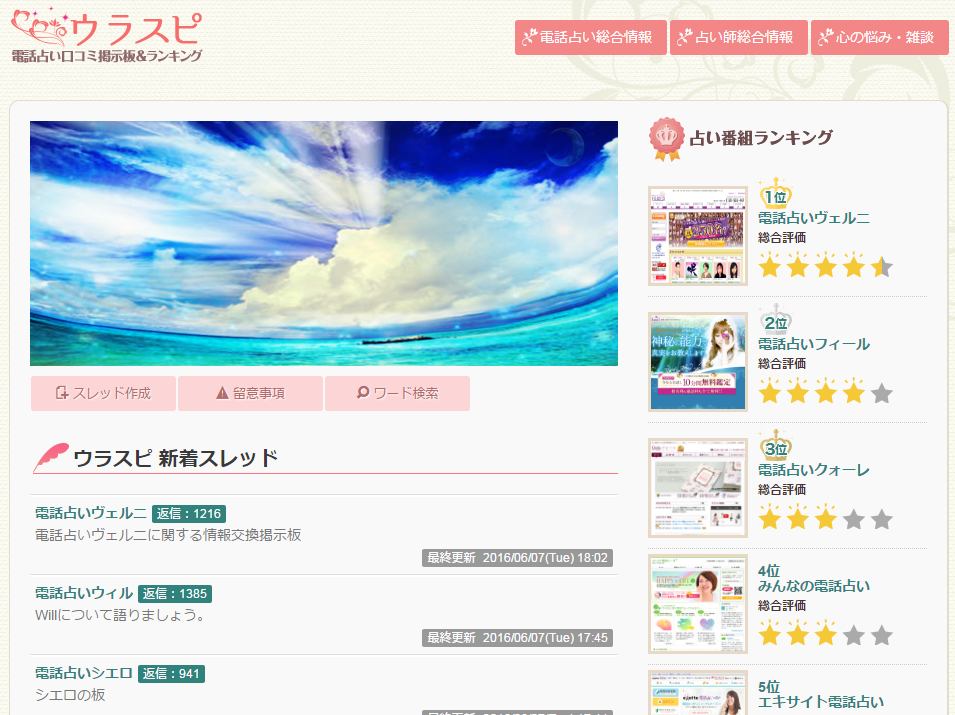
Task: Click the 3位 bronze crown icon
Action: point(775,445)
